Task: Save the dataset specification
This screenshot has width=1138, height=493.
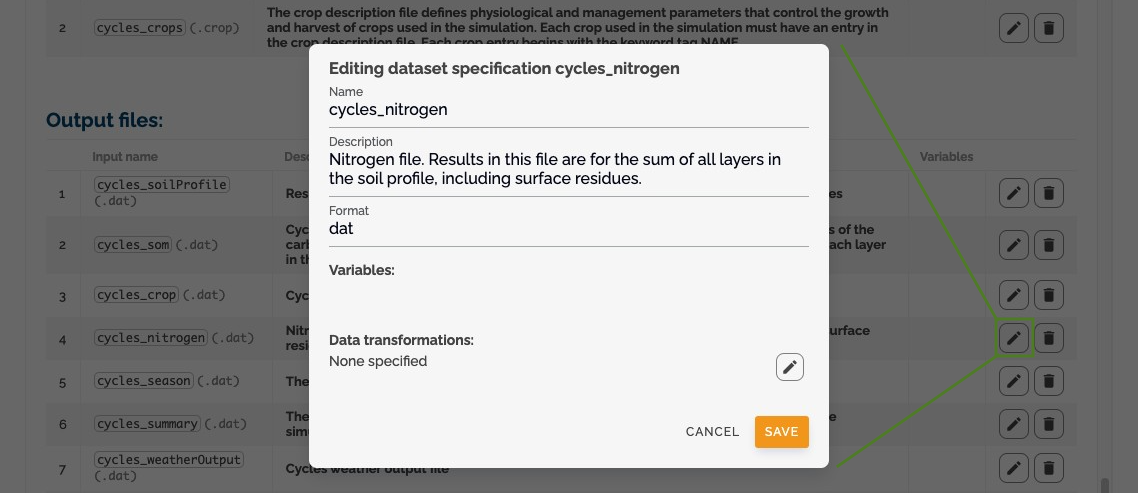Action: [782, 431]
